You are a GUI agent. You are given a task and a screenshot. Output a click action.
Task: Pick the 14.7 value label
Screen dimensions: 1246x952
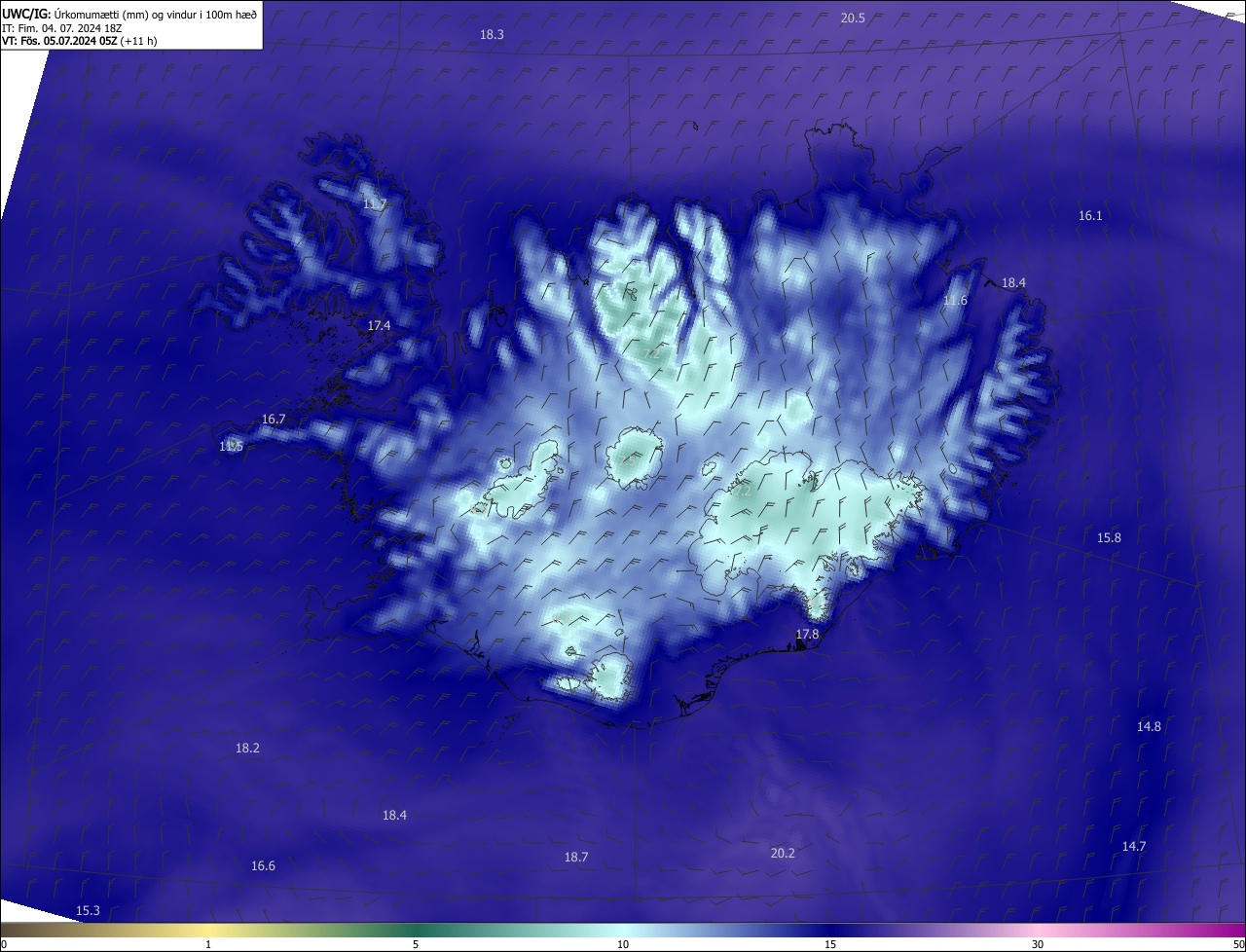pos(1133,847)
